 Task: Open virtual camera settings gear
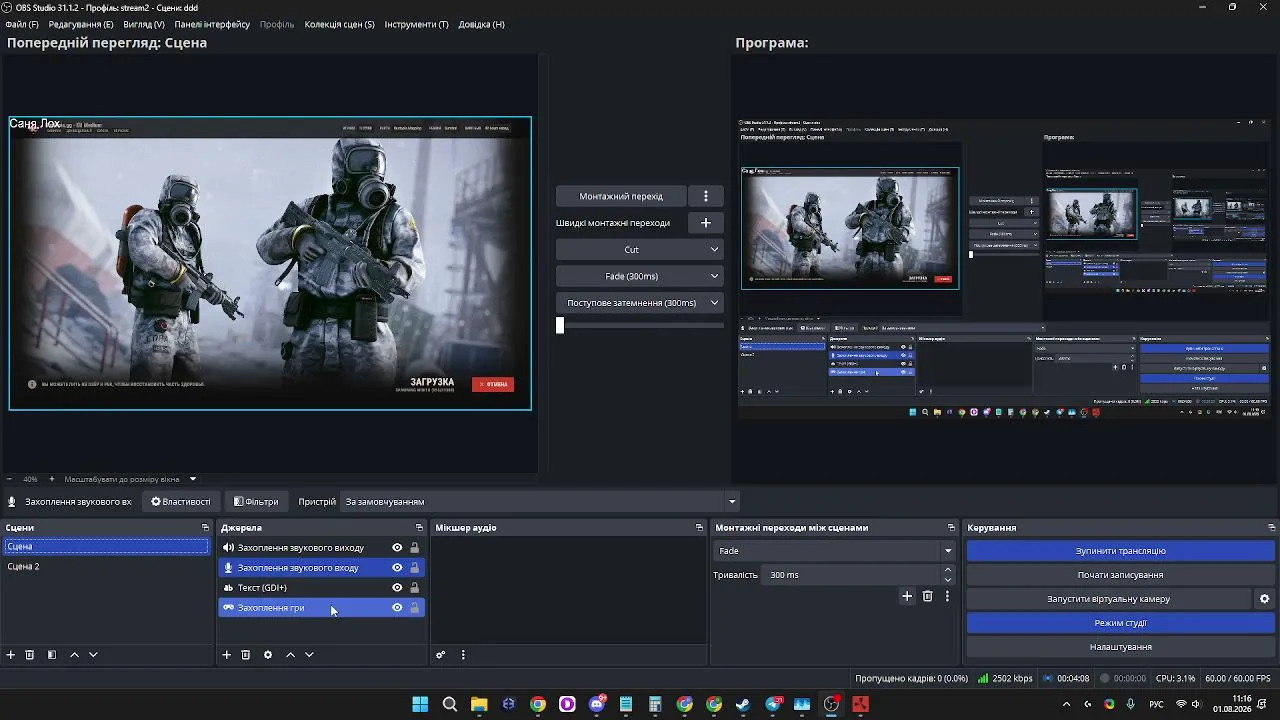pyautogui.click(x=1264, y=599)
